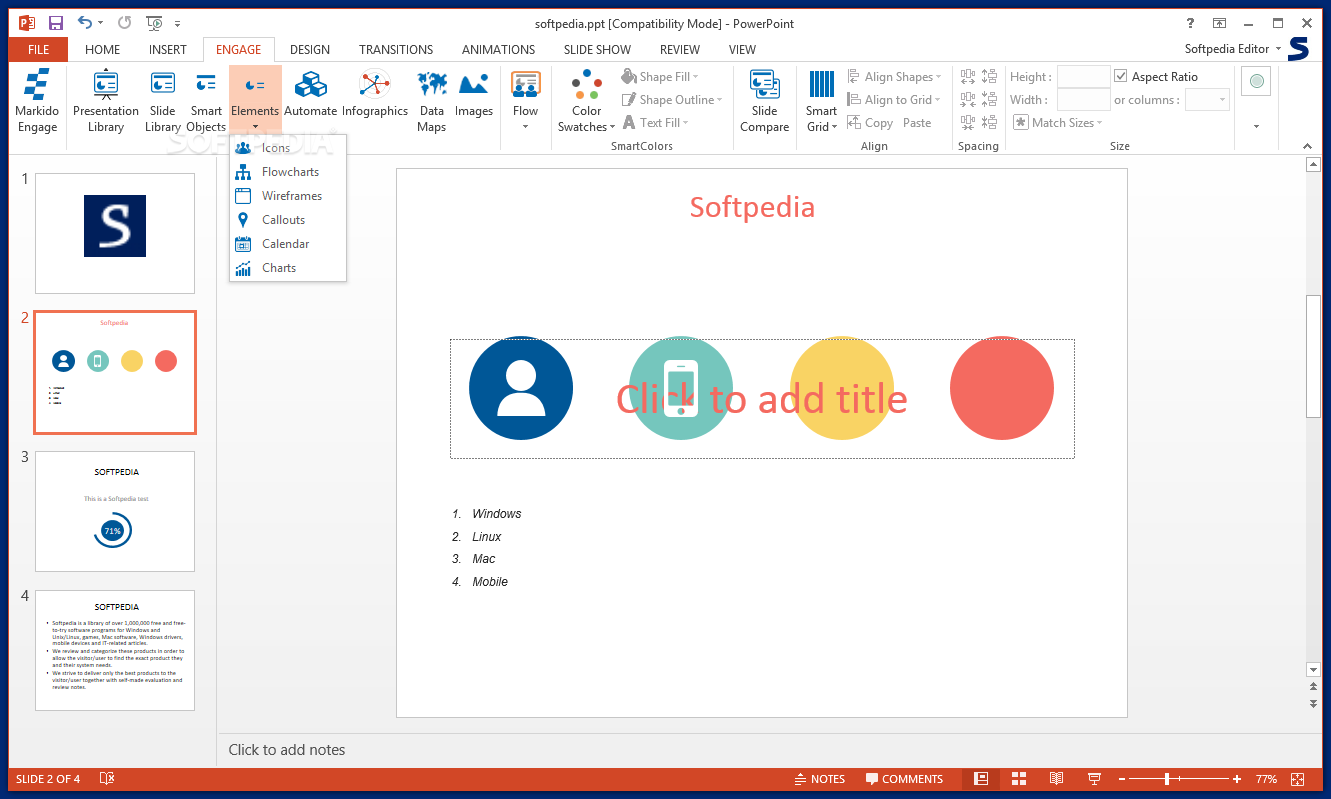This screenshot has height=799, width=1331.
Task: Open Align to Grid dropdown
Action: coord(893,100)
